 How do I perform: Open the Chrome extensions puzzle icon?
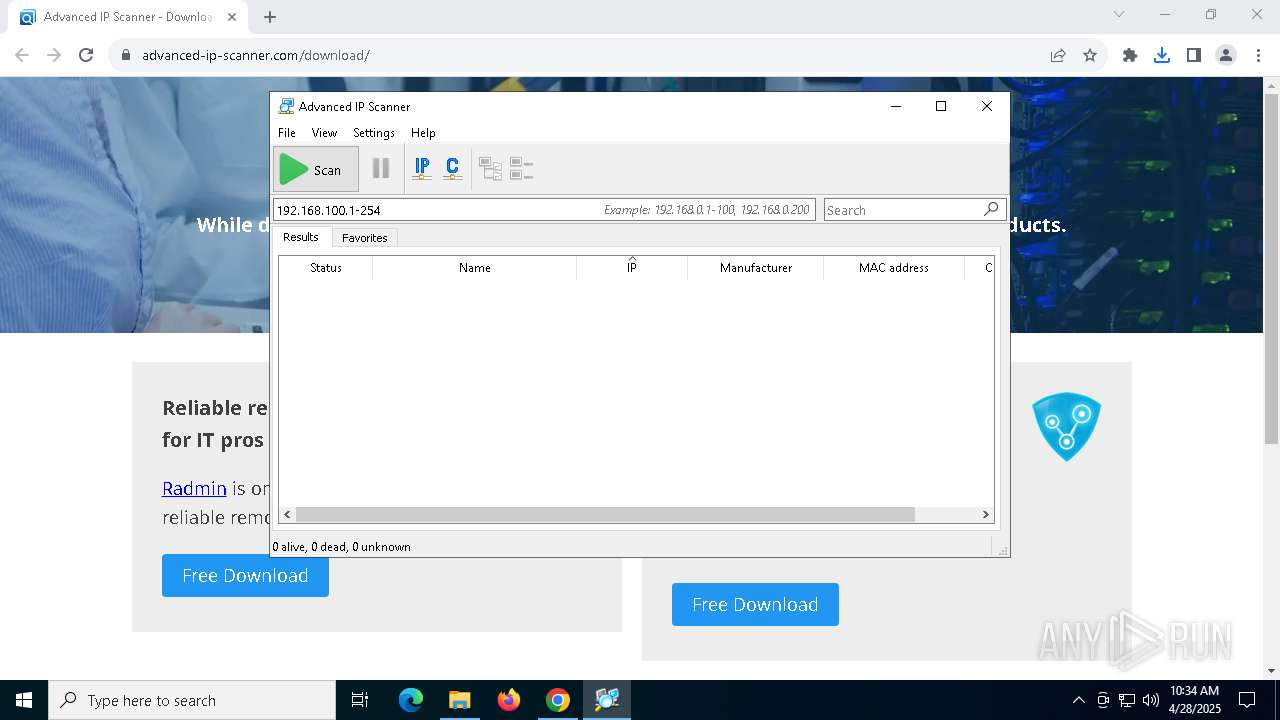(1130, 55)
